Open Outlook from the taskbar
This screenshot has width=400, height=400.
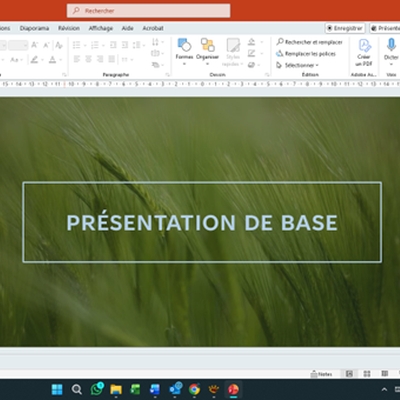[175, 389]
